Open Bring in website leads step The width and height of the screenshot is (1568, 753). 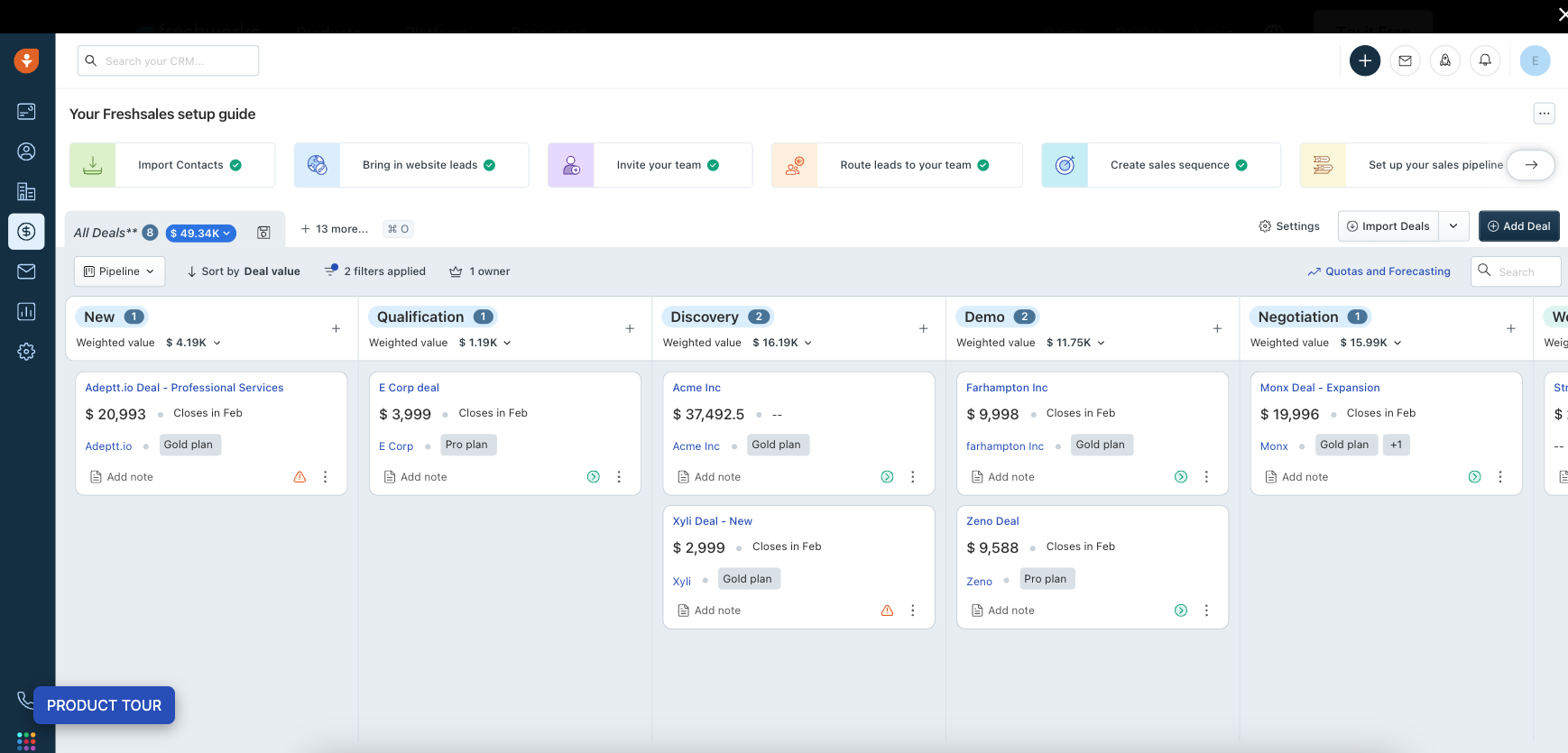pyautogui.click(x=411, y=165)
